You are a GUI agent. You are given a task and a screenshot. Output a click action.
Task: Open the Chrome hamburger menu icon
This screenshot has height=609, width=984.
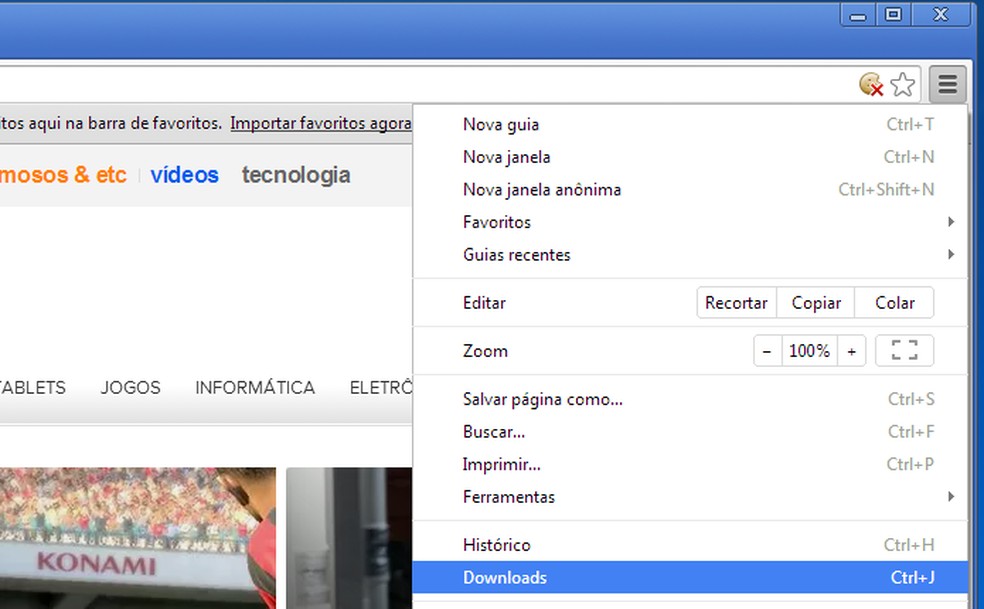tap(946, 85)
